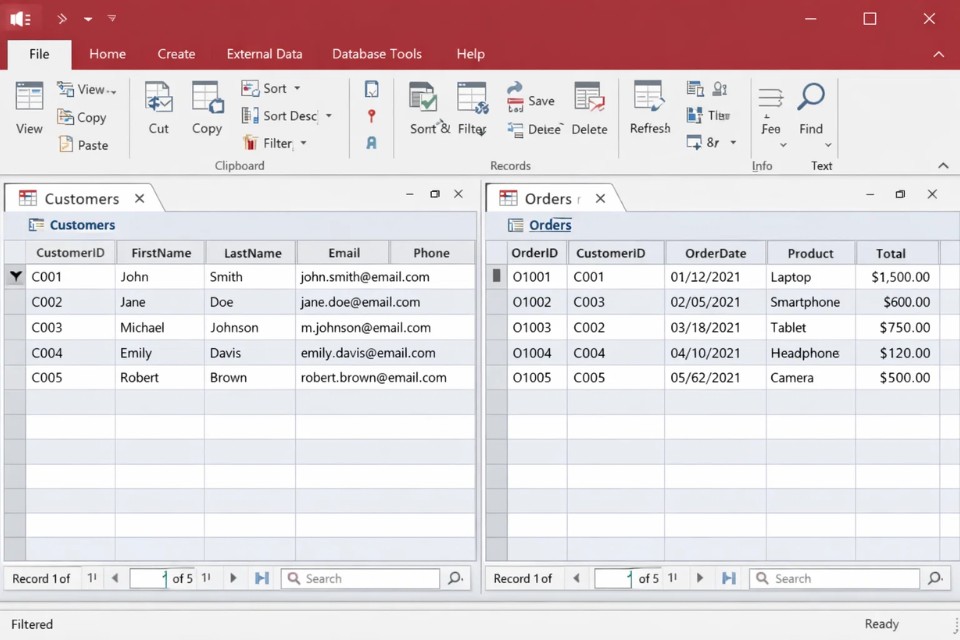Viewport: 960px width, 640px height.
Task: Click the Save record icon
Action: pos(515,101)
